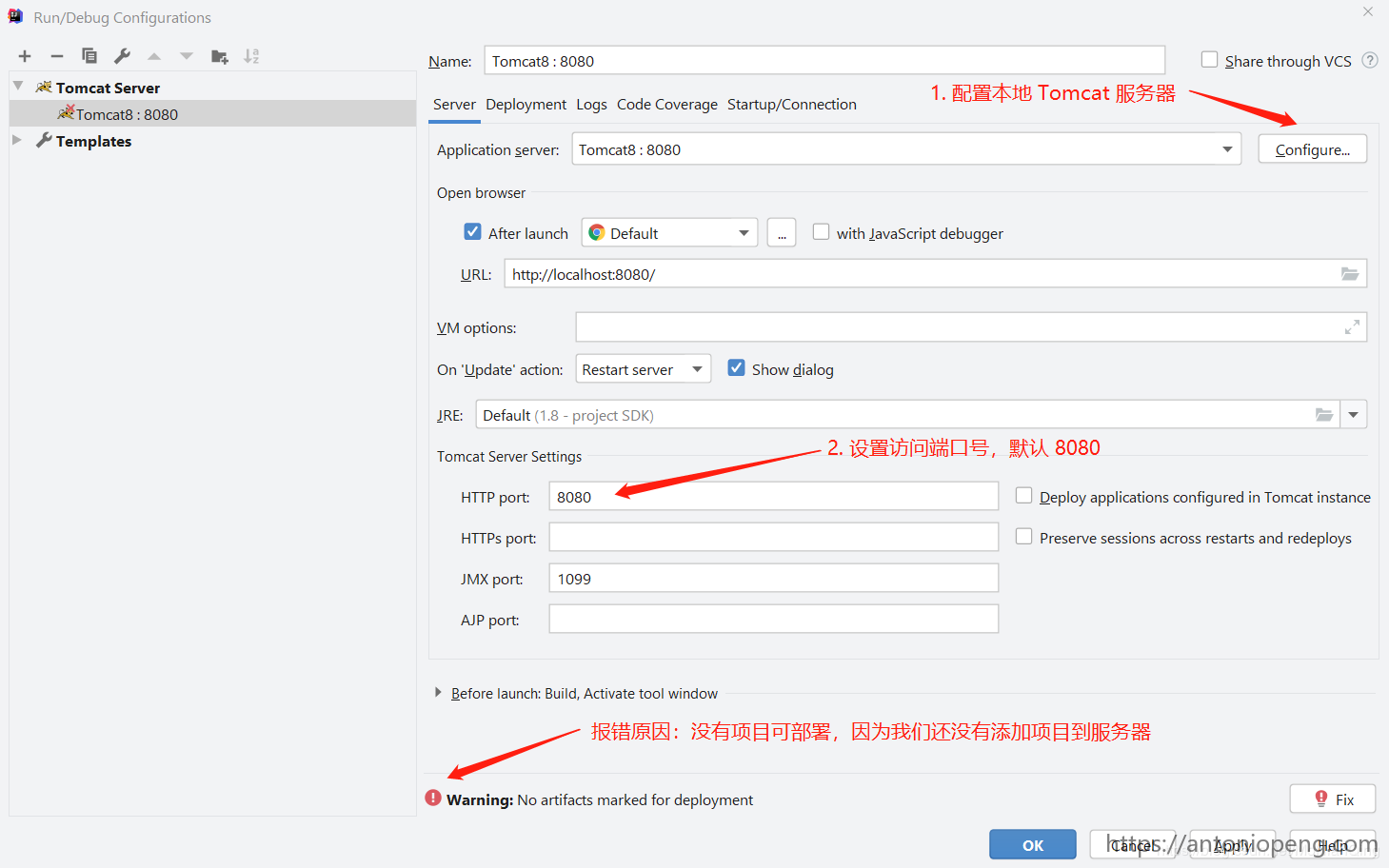Click Fix to resolve the deployment warning
The height and width of the screenshot is (868, 1389).
coord(1332,799)
